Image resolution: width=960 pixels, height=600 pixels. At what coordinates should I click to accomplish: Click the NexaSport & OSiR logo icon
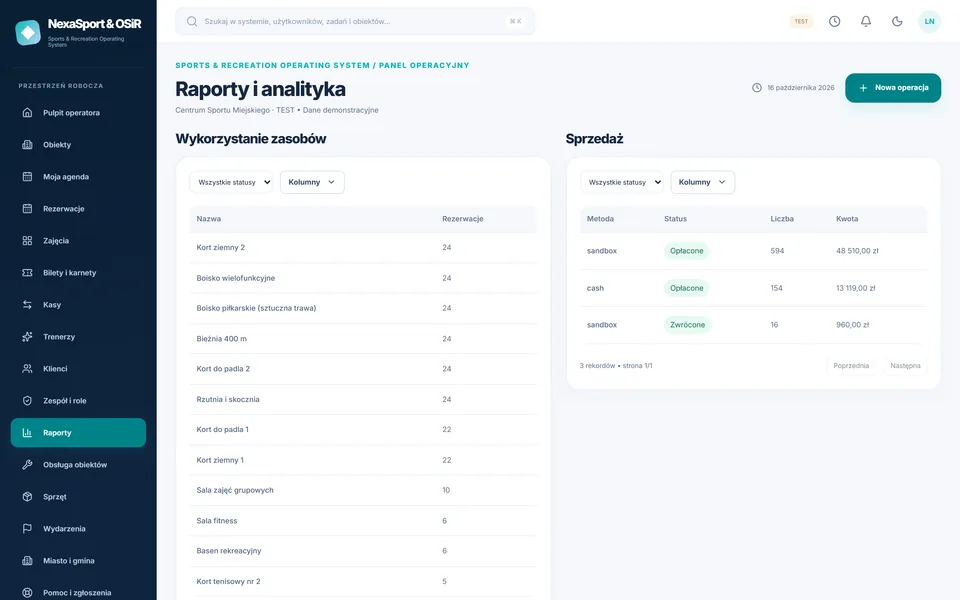(x=28, y=33)
